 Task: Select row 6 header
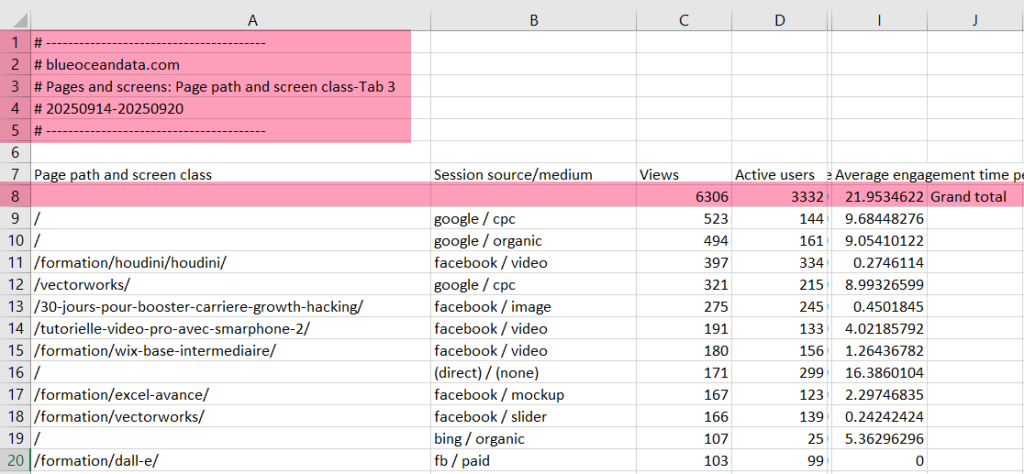(15, 153)
